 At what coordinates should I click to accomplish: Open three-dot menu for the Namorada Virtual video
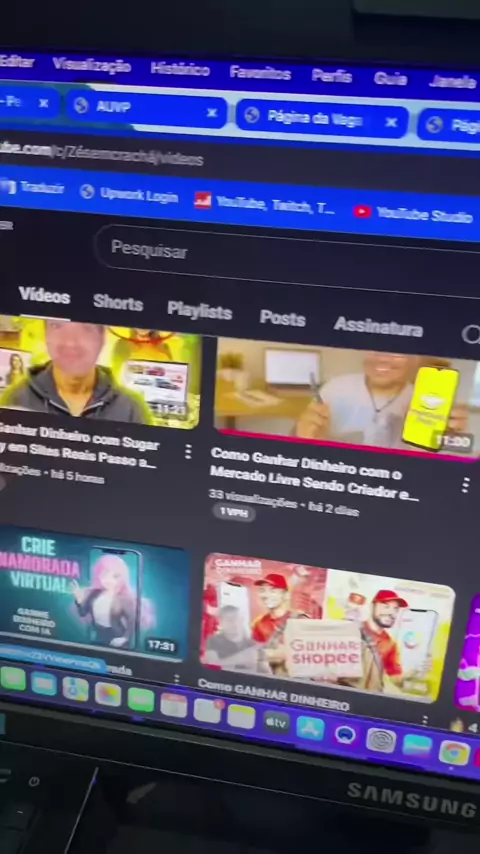175,679
